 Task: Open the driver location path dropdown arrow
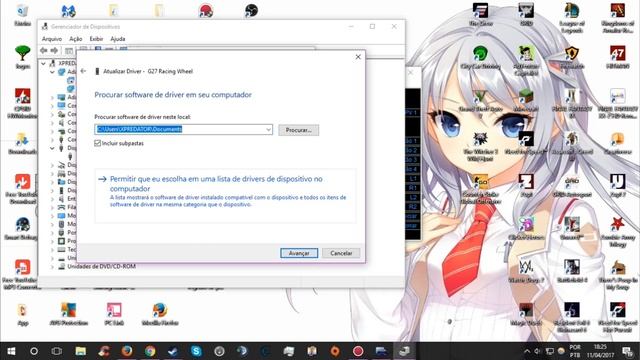point(268,129)
